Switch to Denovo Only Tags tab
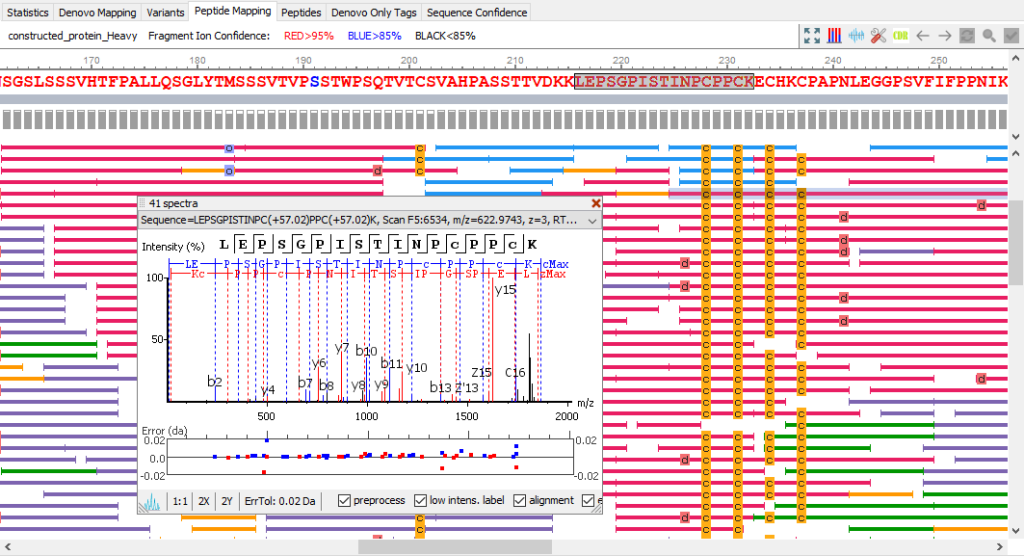Screen dimensions: 1024x556 374,12
